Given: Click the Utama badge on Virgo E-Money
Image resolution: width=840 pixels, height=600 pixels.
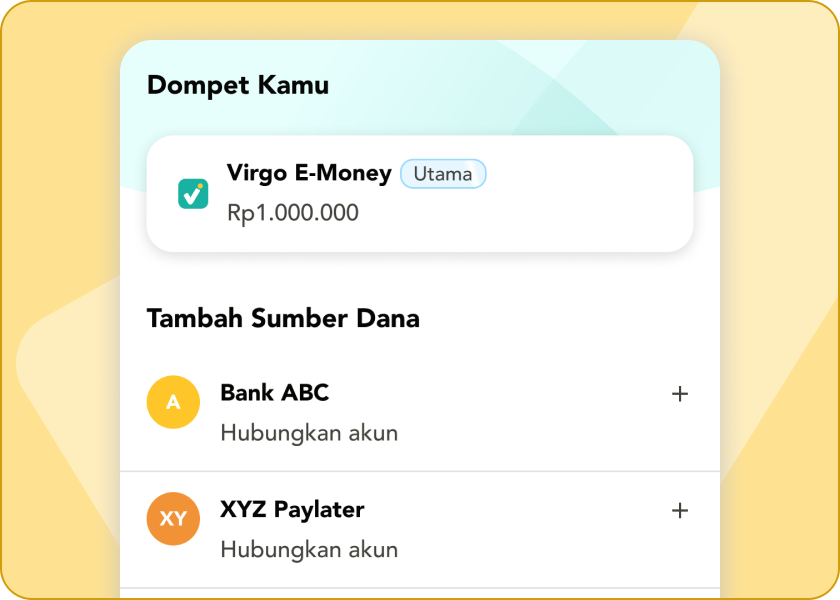Looking at the screenshot, I should point(443,174).
